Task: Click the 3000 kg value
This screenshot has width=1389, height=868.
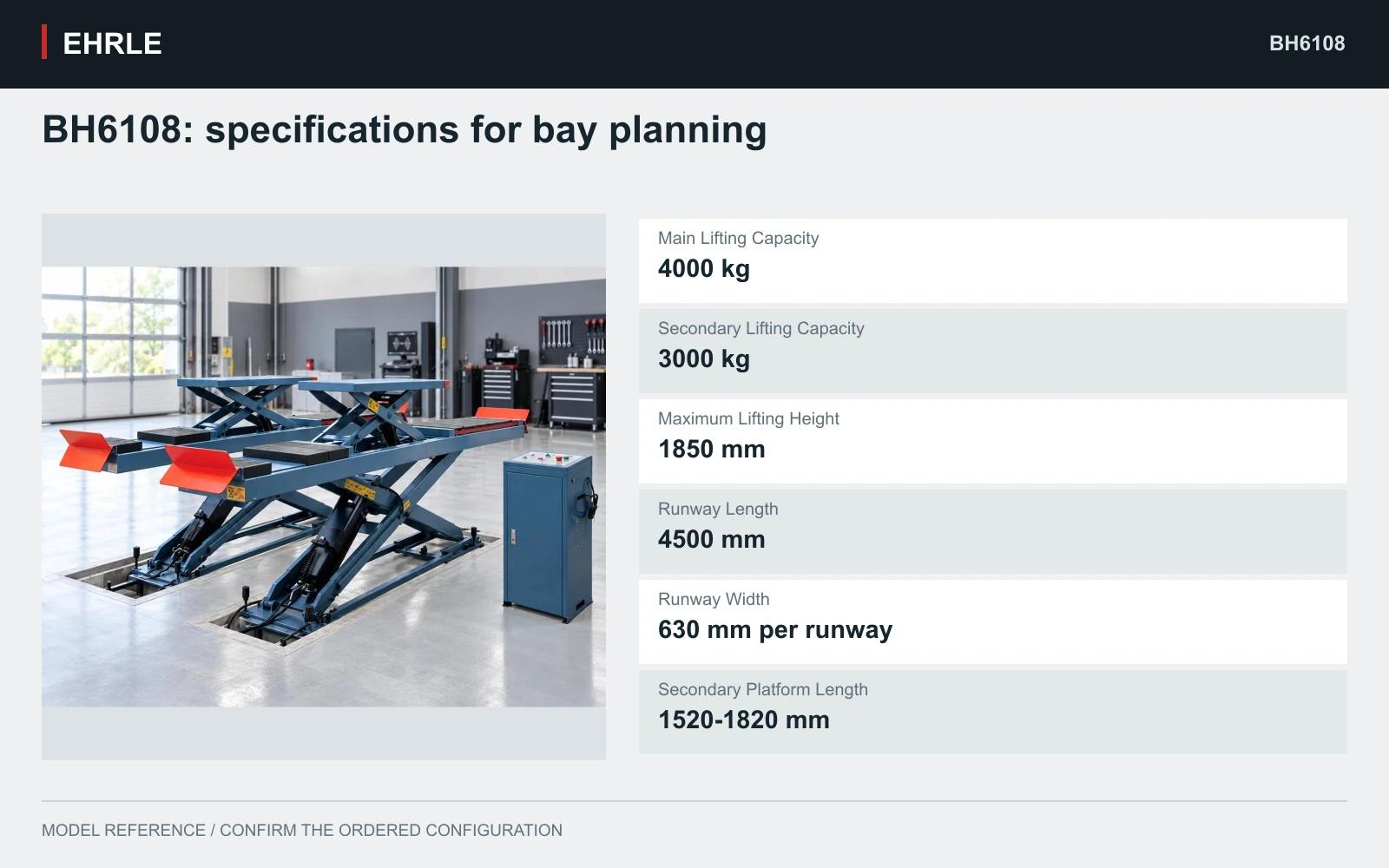Action: click(x=704, y=359)
